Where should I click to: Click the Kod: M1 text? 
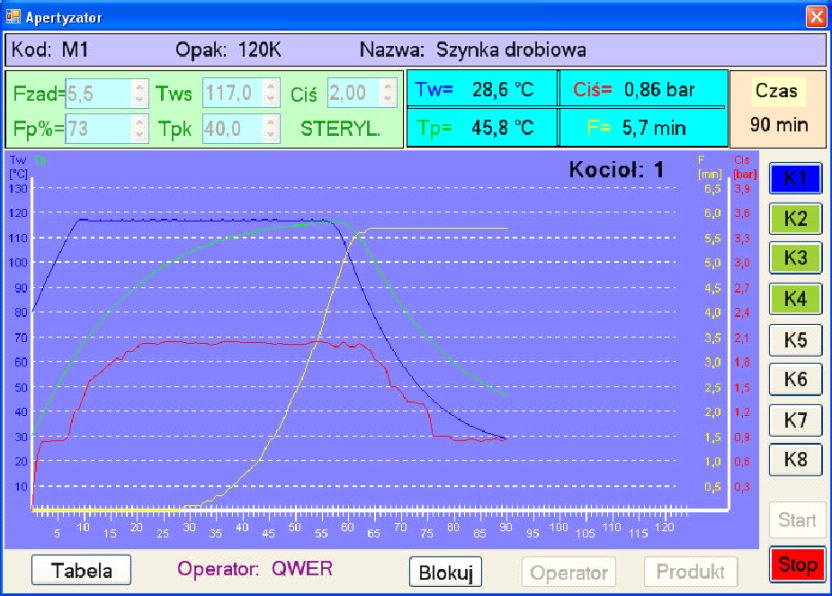[x=50, y=50]
